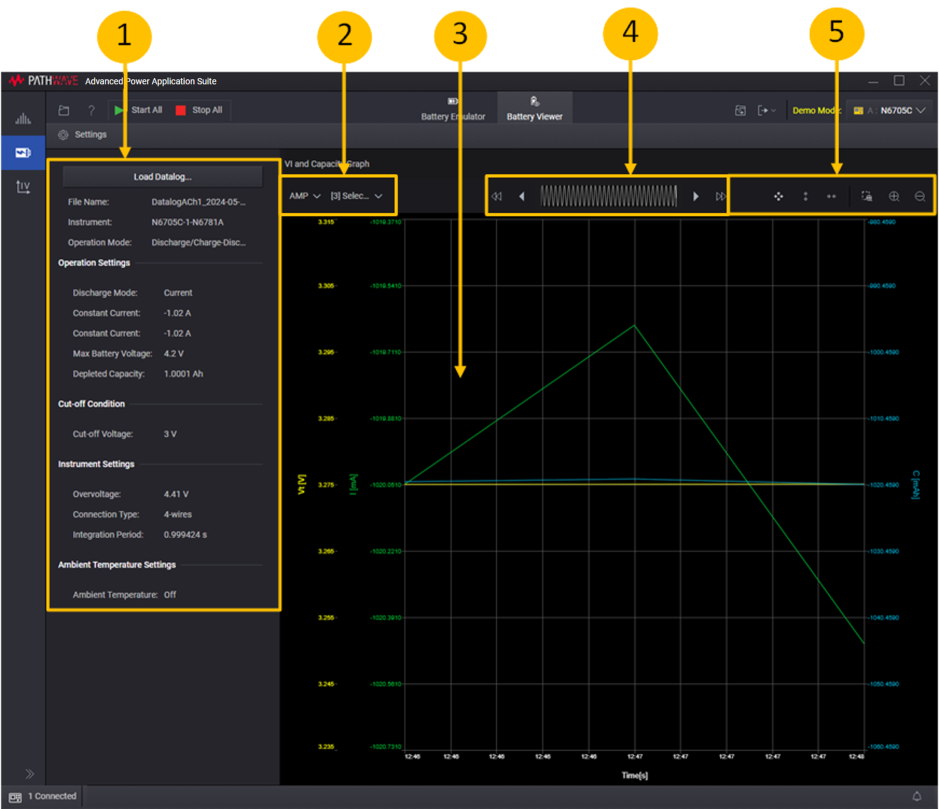Image resolution: width=939 pixels, height=809 pixels.
Task: Open the export dropdown arrow menu
Action: click(767, 110)
